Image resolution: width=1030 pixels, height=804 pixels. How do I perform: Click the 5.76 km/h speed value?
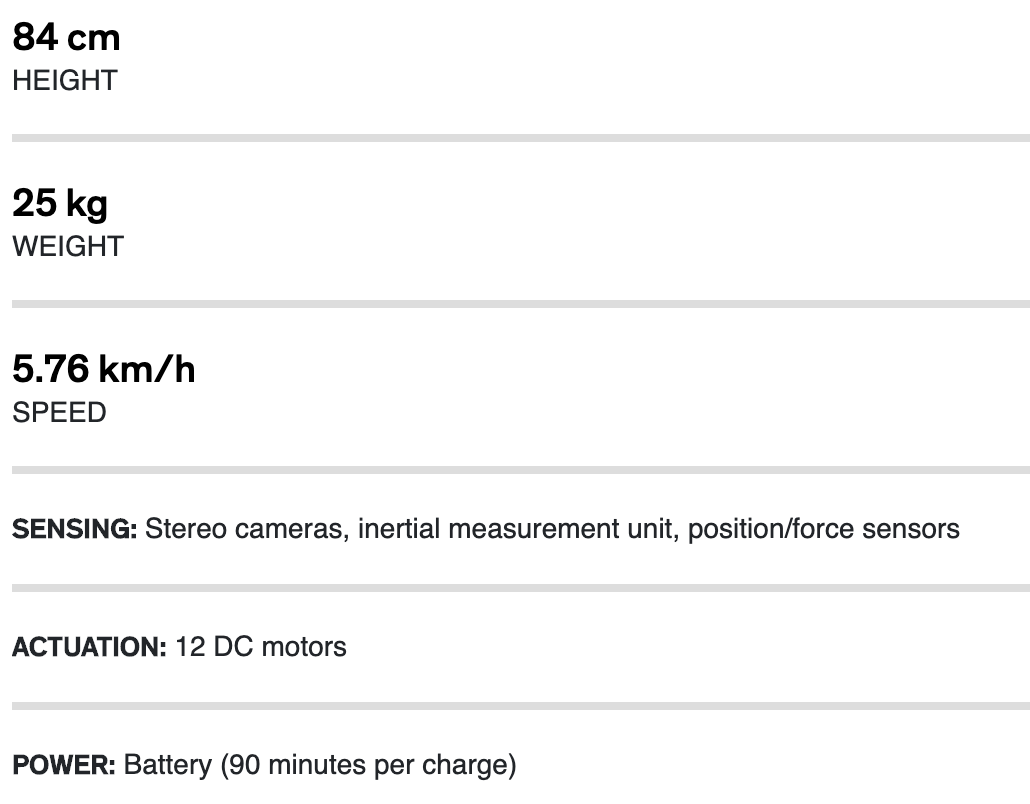(104, 370)
